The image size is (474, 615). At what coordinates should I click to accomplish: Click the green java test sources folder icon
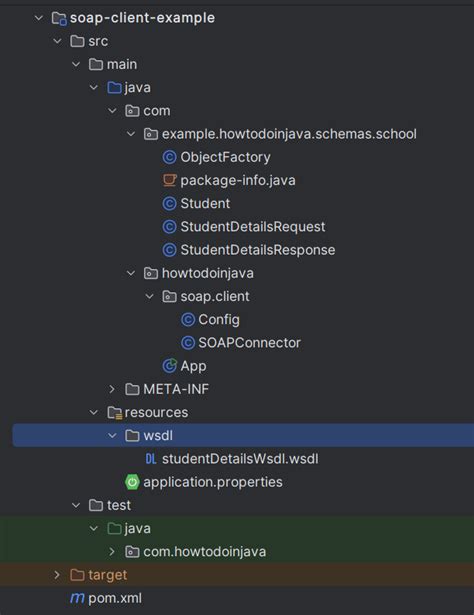click(x=114, y=528)
